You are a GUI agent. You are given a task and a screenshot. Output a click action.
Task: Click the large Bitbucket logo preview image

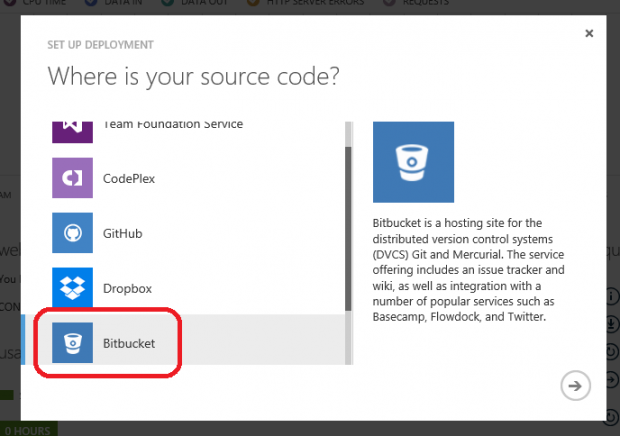(x=413, y=162)
